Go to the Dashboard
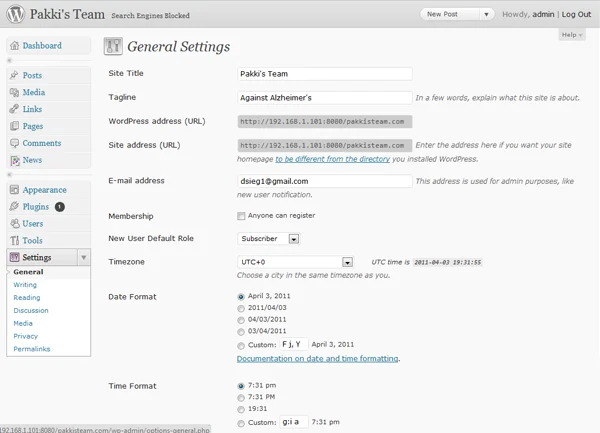The image size is (600, 433). coord(42,46)
